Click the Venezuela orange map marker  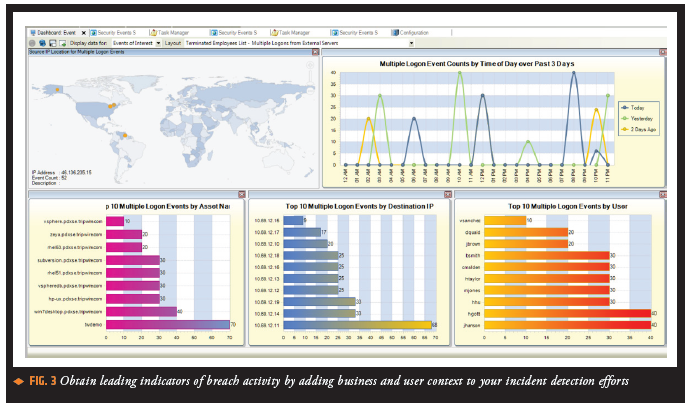coord(125,135)
